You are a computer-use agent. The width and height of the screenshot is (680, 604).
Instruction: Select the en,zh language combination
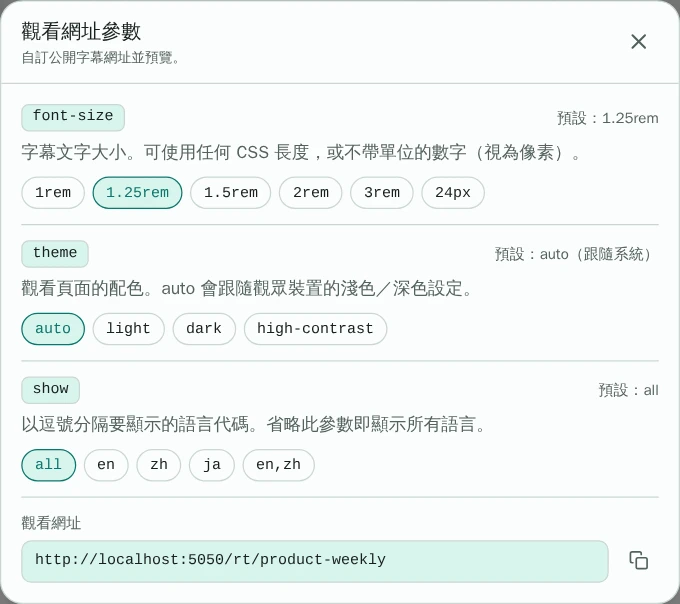click(x=278, y=465)
